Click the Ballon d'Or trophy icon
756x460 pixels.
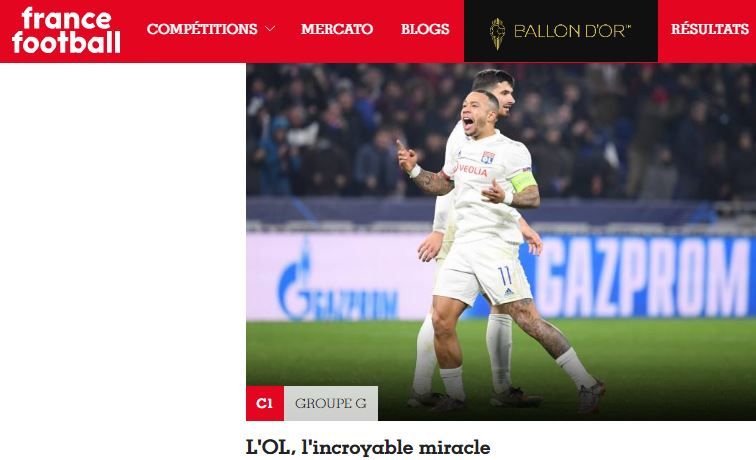[x=497, y=34]
